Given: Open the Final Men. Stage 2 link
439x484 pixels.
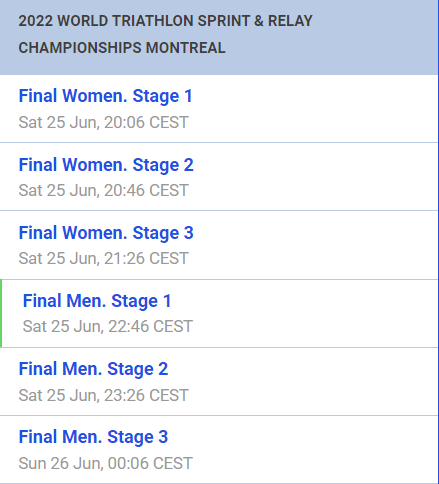Looking at the screenshot, I should [93, 369].
